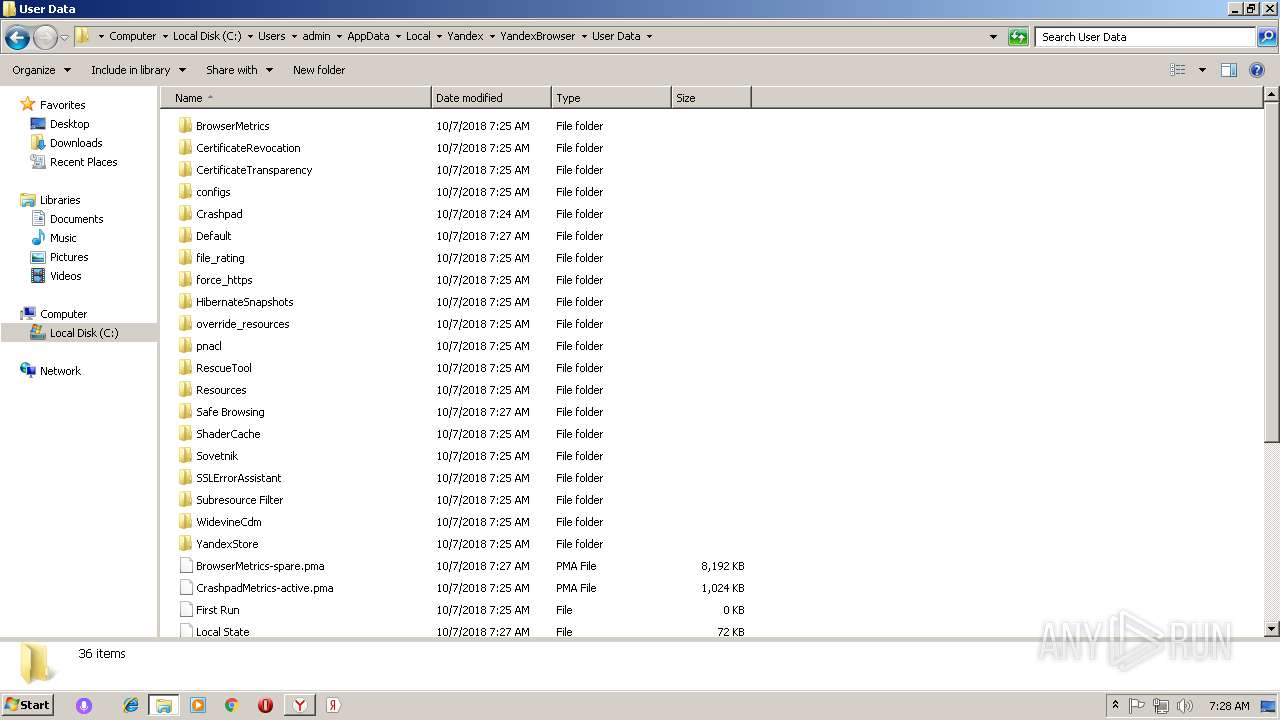Expand the address bar history dropdown

coord(993,37)
